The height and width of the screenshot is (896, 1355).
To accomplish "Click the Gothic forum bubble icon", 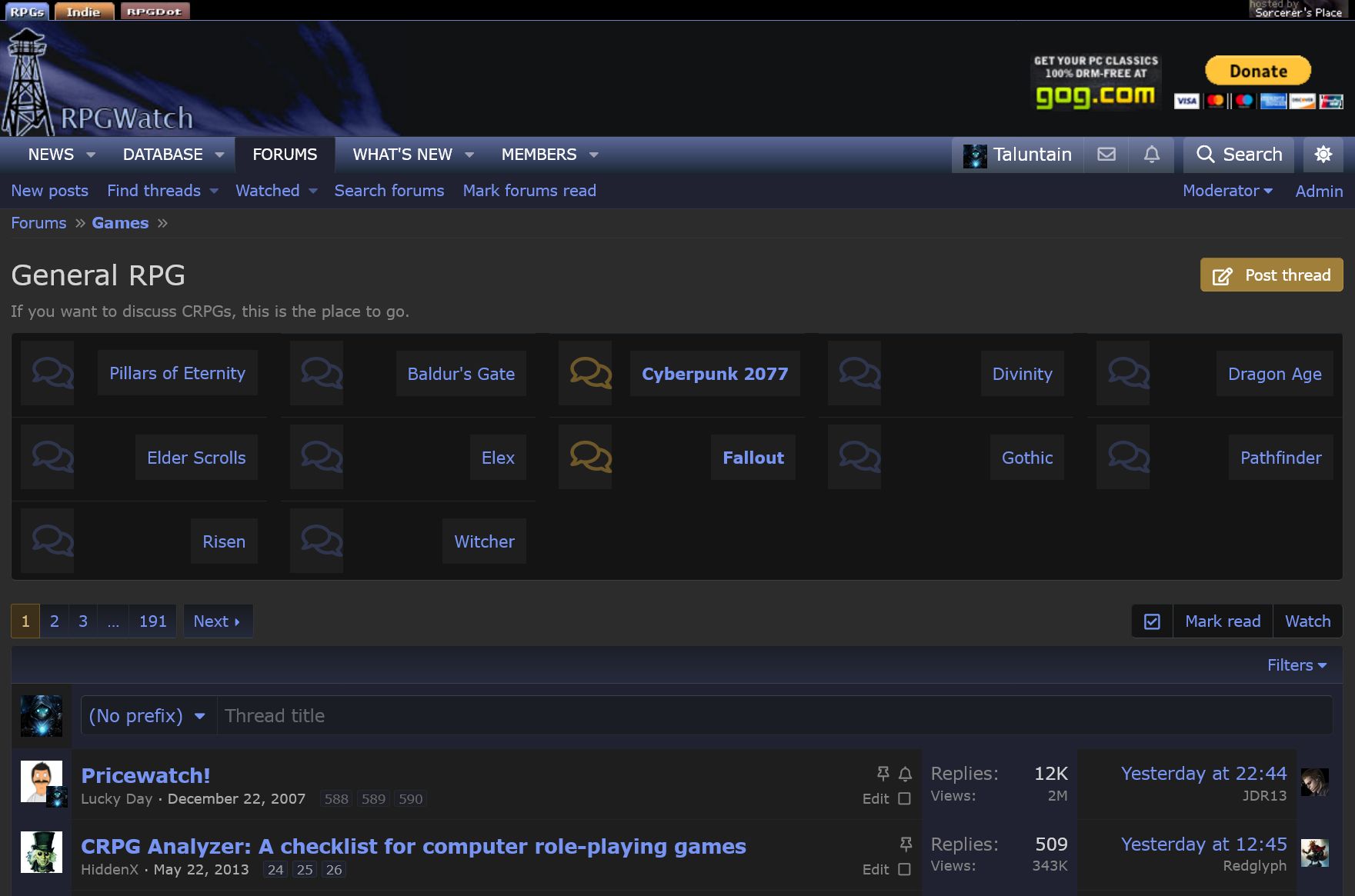I will coord(859,457).
